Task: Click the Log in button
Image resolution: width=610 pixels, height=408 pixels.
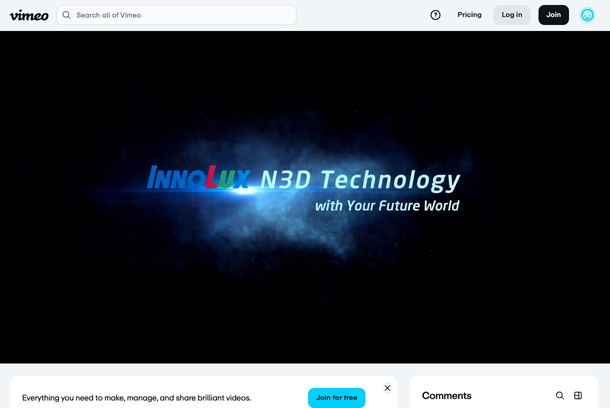Action: 512,15
